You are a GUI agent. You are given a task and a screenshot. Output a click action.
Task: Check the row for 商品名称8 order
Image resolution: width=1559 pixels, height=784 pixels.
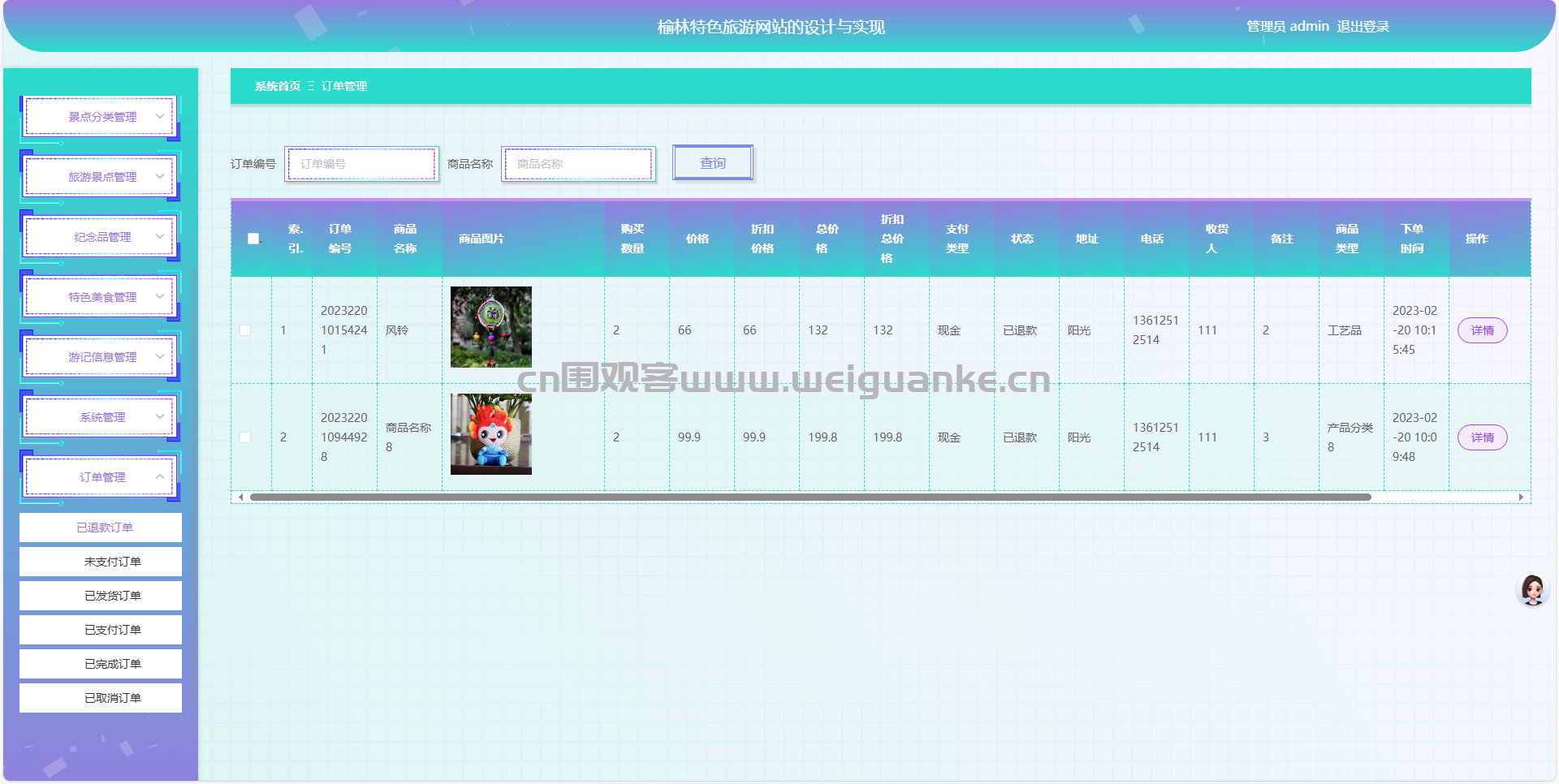tap(245, 437)
